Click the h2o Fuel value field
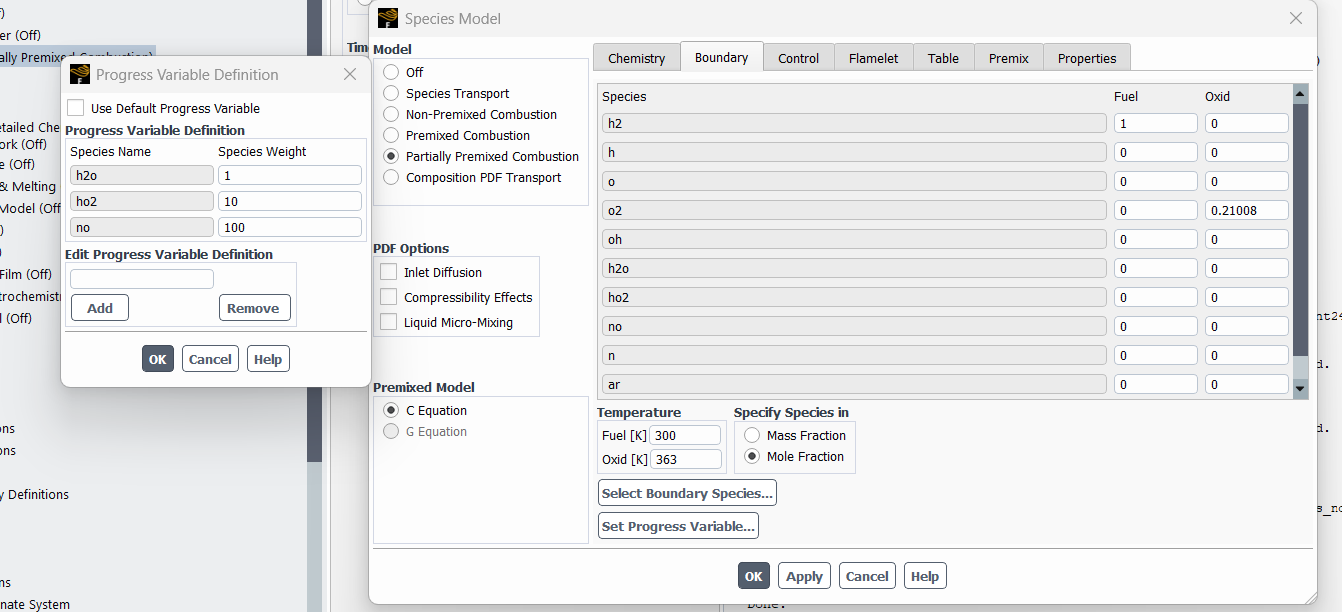 coord(1156,268)
